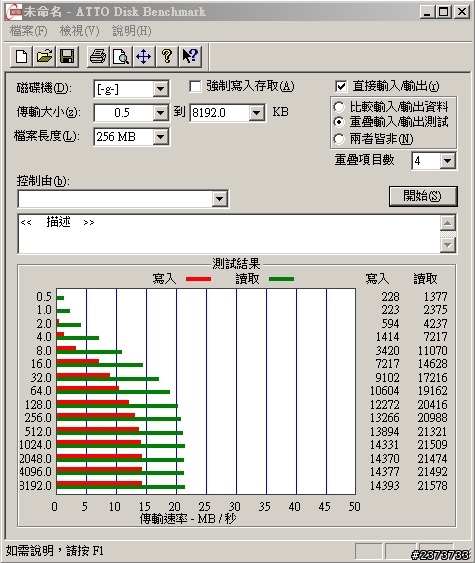This screenshot has width=475, height=563.
Task: Click the 測試結果 group title
Action: pos(236,264)
